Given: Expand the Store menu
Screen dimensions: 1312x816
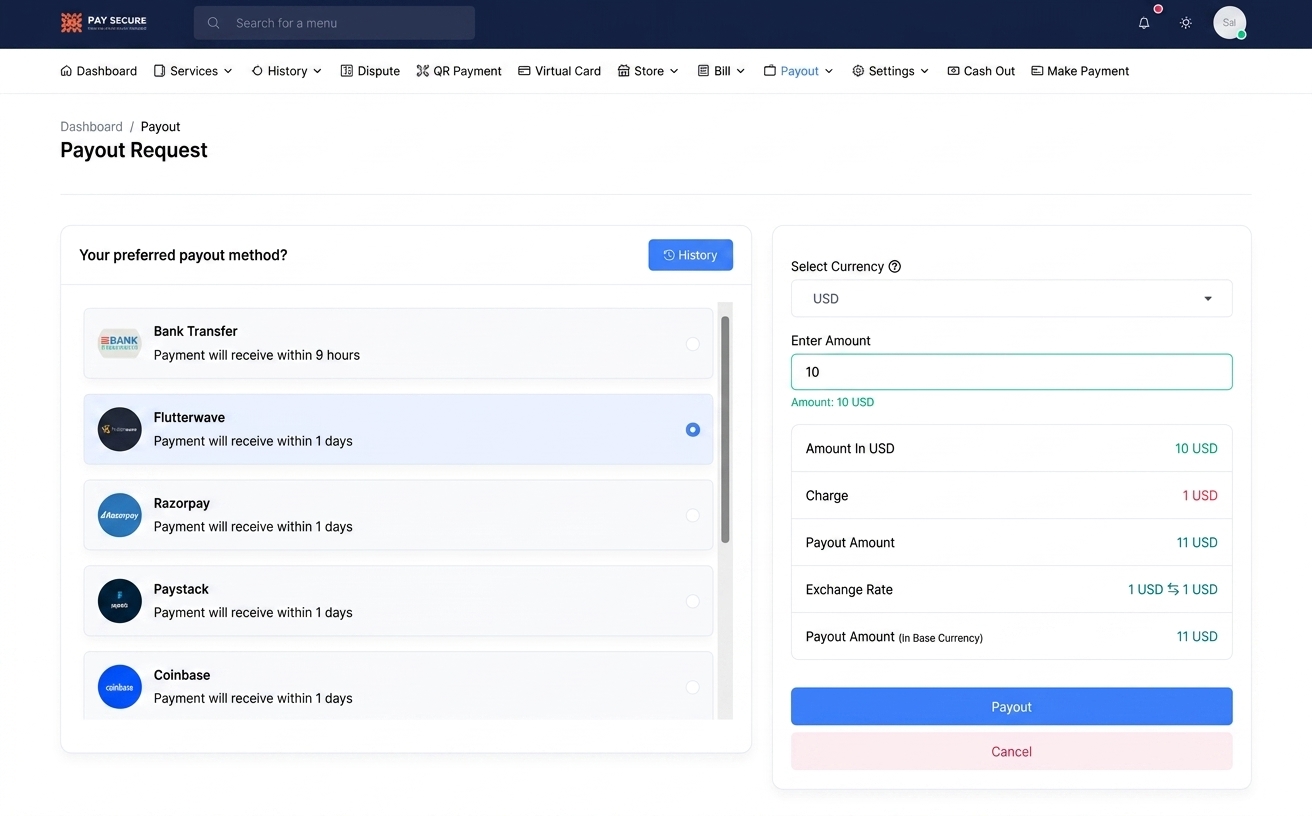Looking at the screenshot, I should click(649, 71).
